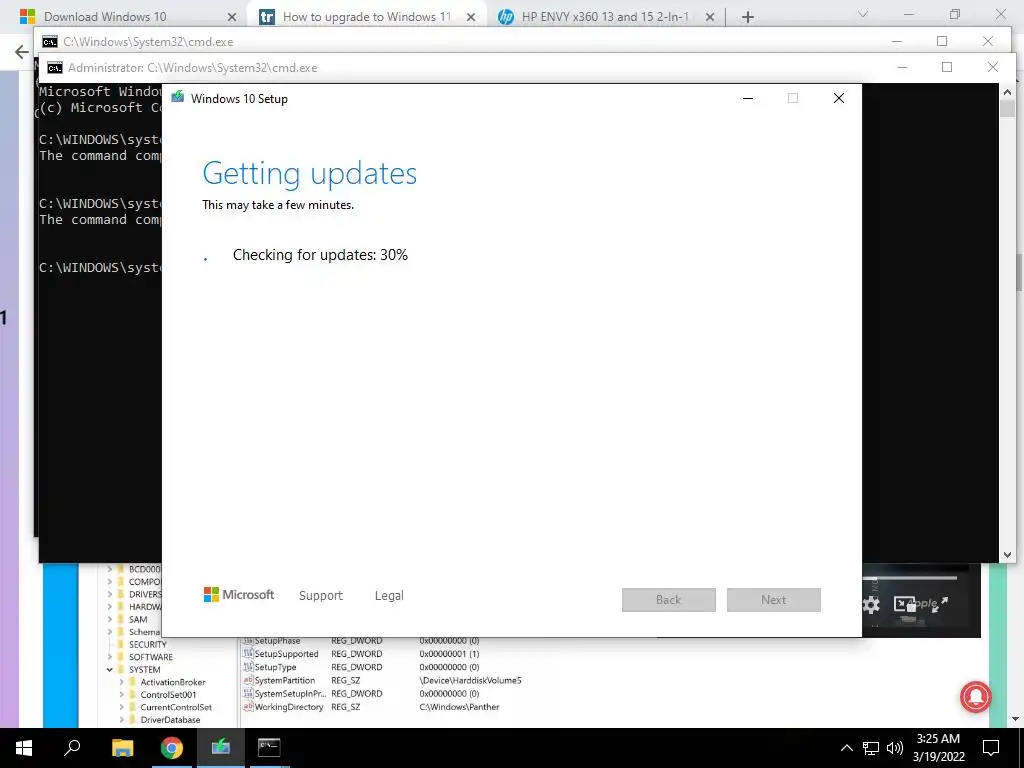Switch to HP ENVY x360 tab
Image resolution: width=1024 pixels, height=768 pixels.
604,16
